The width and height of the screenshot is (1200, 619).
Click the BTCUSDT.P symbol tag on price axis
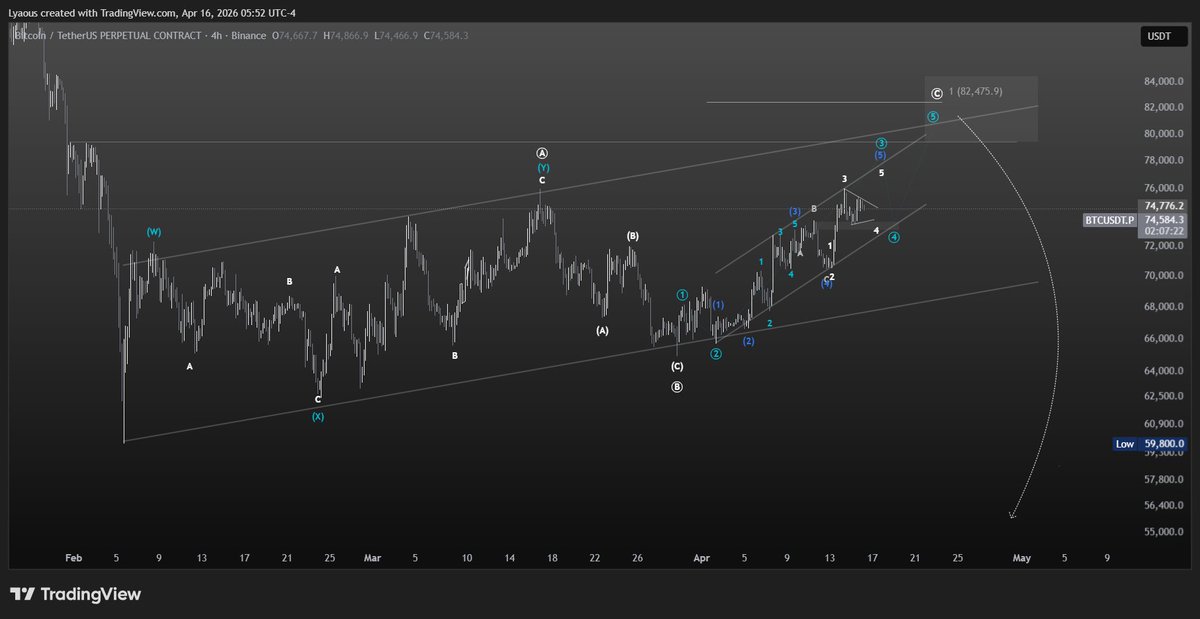pyautogui.click(x=1110, y=219)
